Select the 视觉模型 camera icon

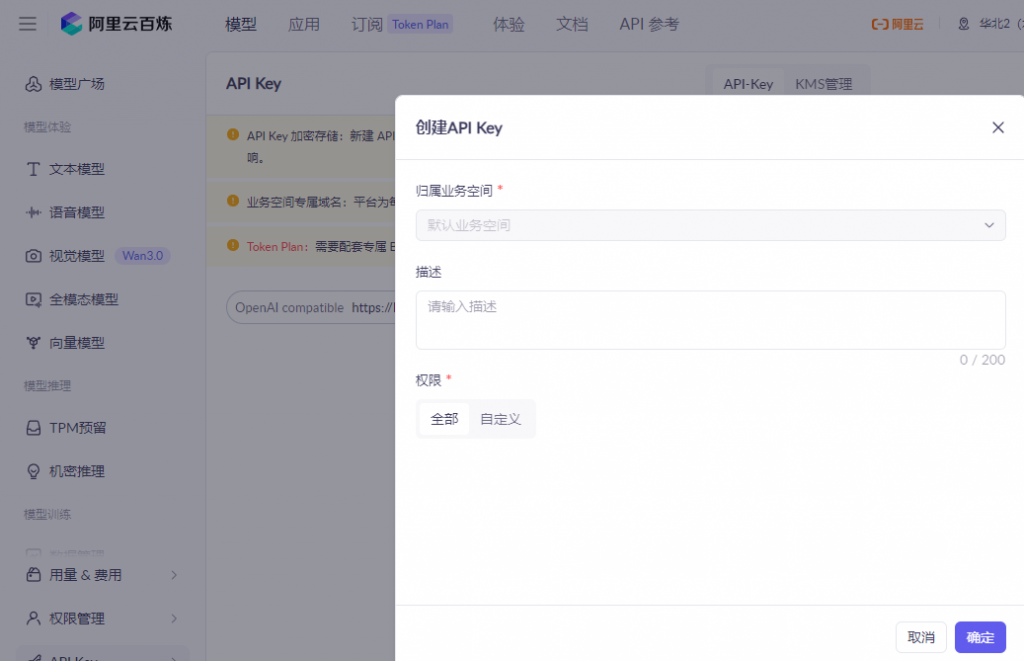[33, 256]
